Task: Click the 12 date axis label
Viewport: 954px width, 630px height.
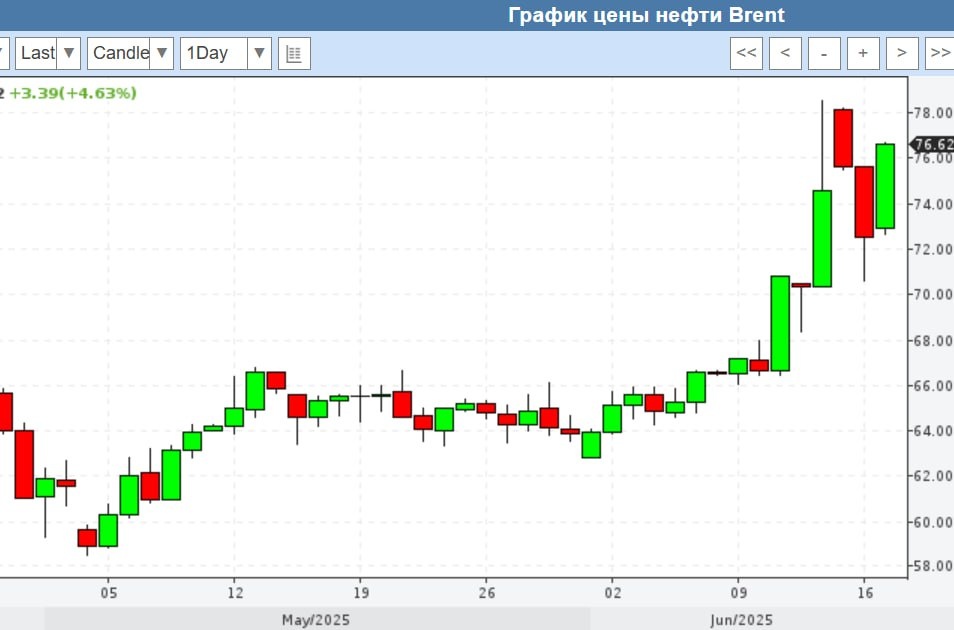Action: pyautogui.click(x=235, y=593)
